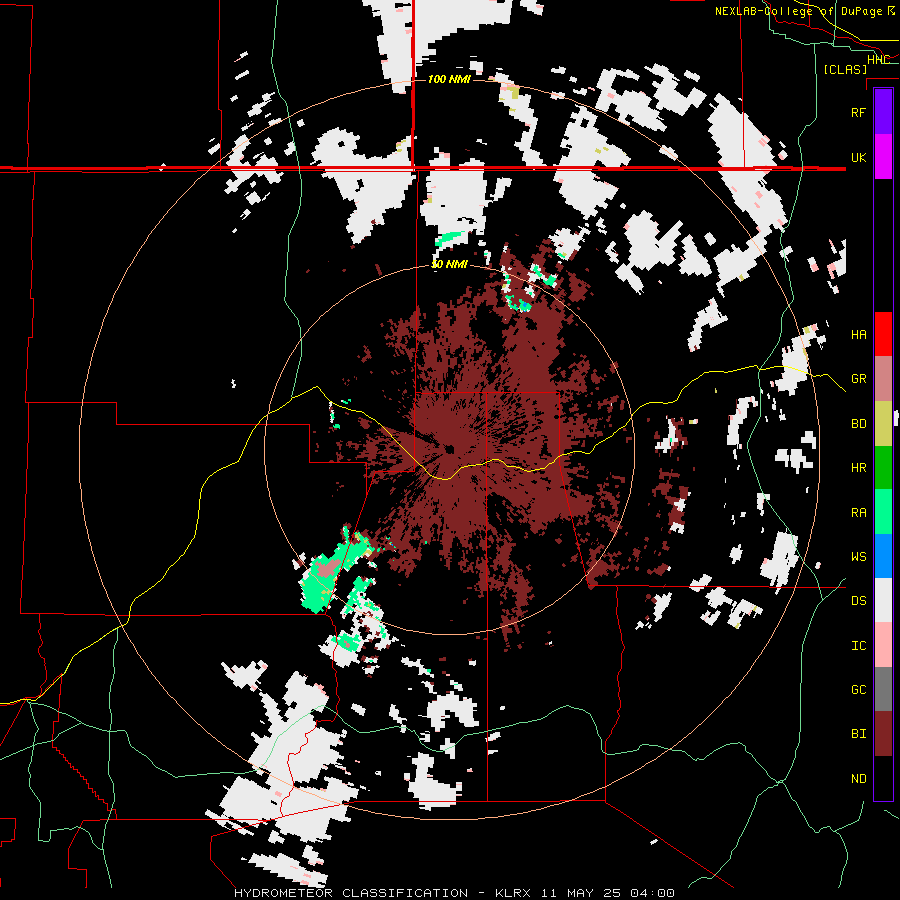900x900 pixels.
Task: Click the '50 NMI' range ring label
Action: click(449, 265)
